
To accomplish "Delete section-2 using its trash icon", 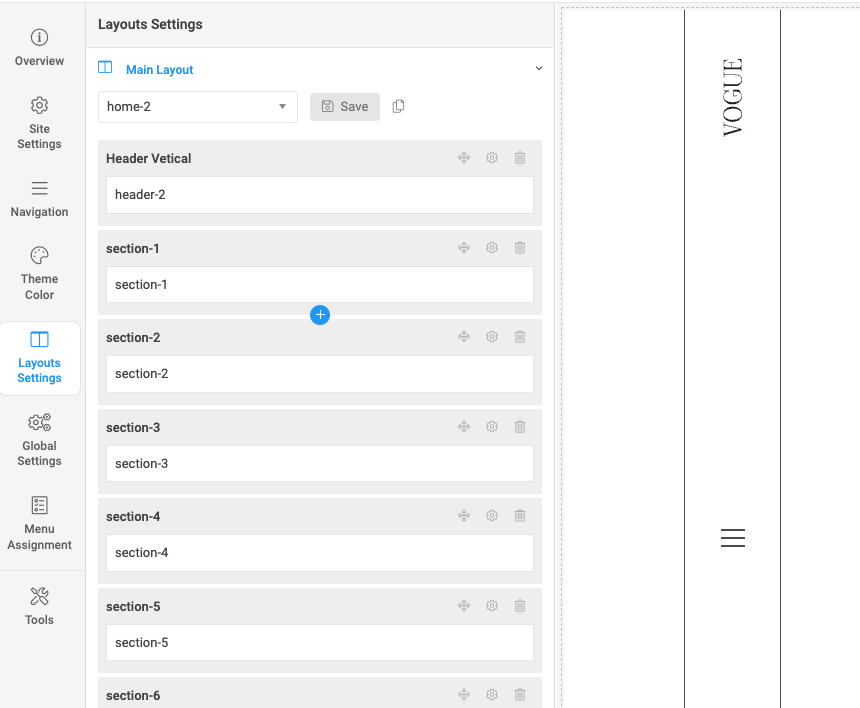I will (x=520, y=337).
